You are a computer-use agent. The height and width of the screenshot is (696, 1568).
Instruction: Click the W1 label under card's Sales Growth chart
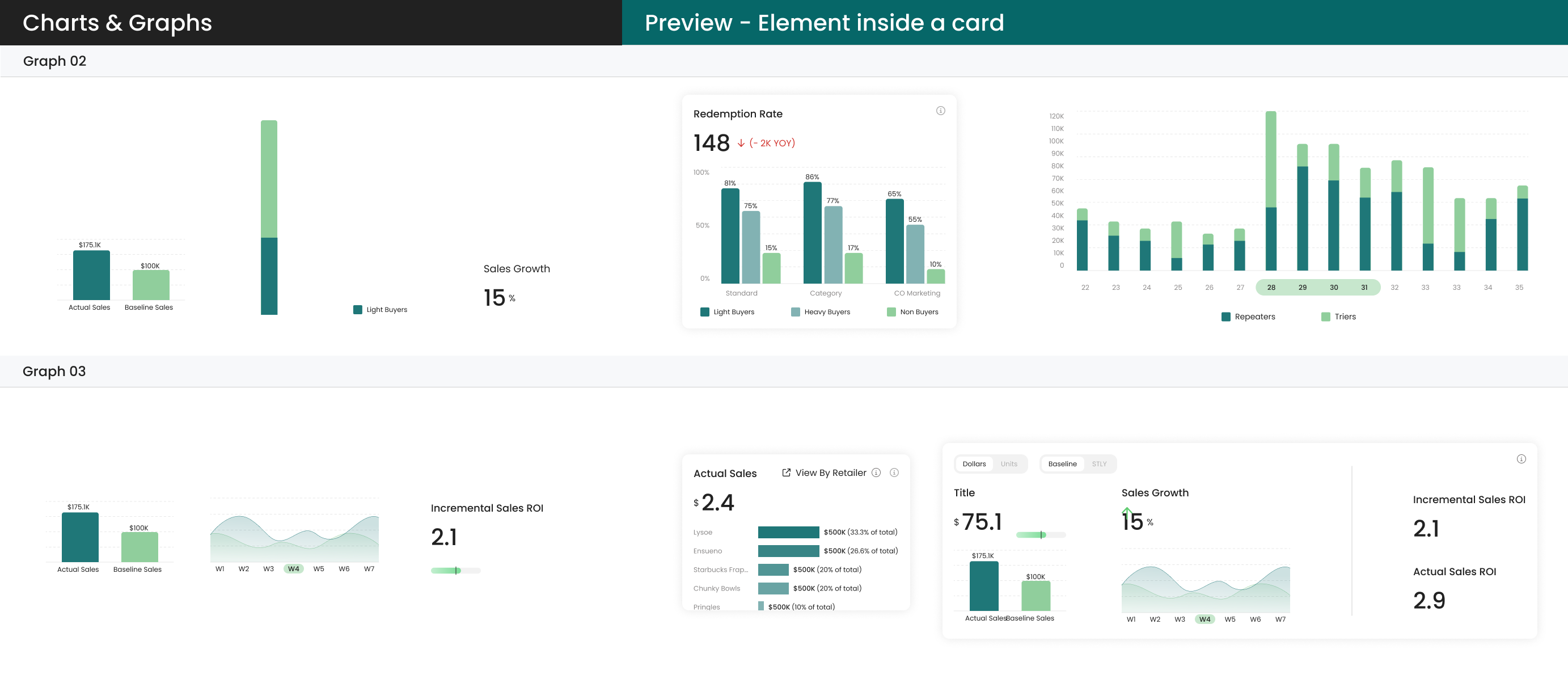pyautogui.click(x=1130, y=619)
